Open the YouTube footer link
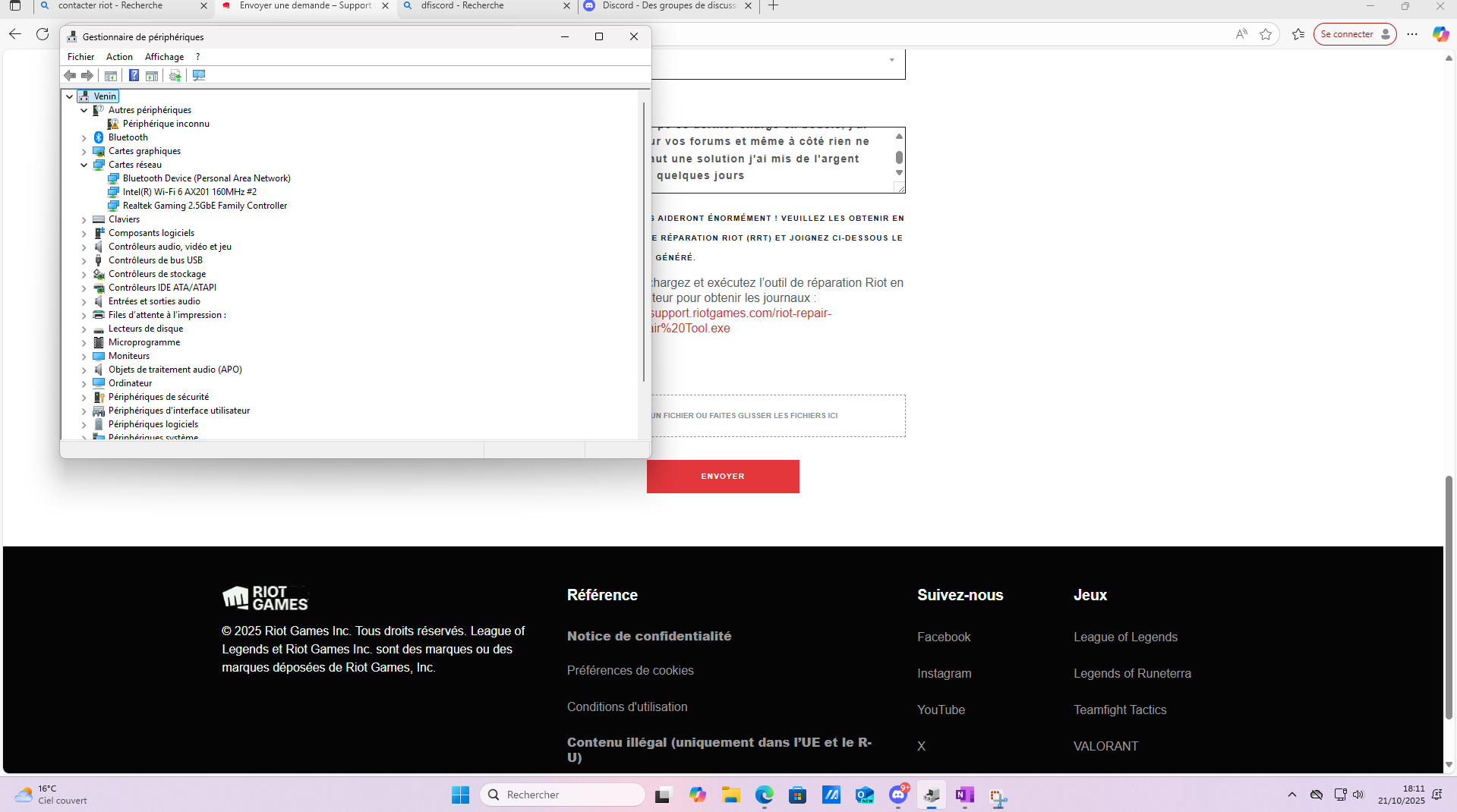 point(941,710)
